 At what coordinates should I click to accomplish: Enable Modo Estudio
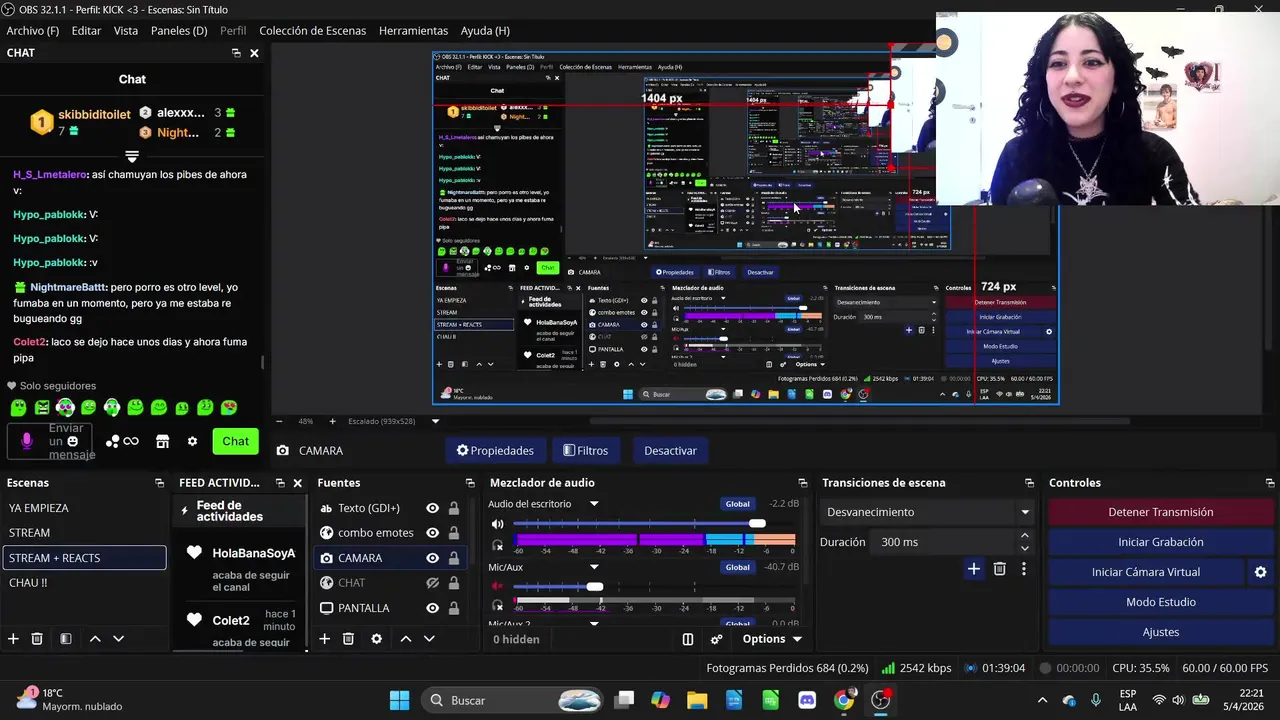(1161, 602)
